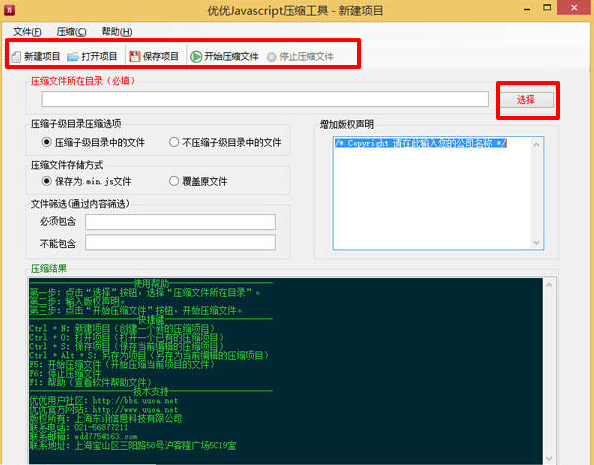Click the 新建项目 toolbar icon
594x465 pixels.
(16, 57)
